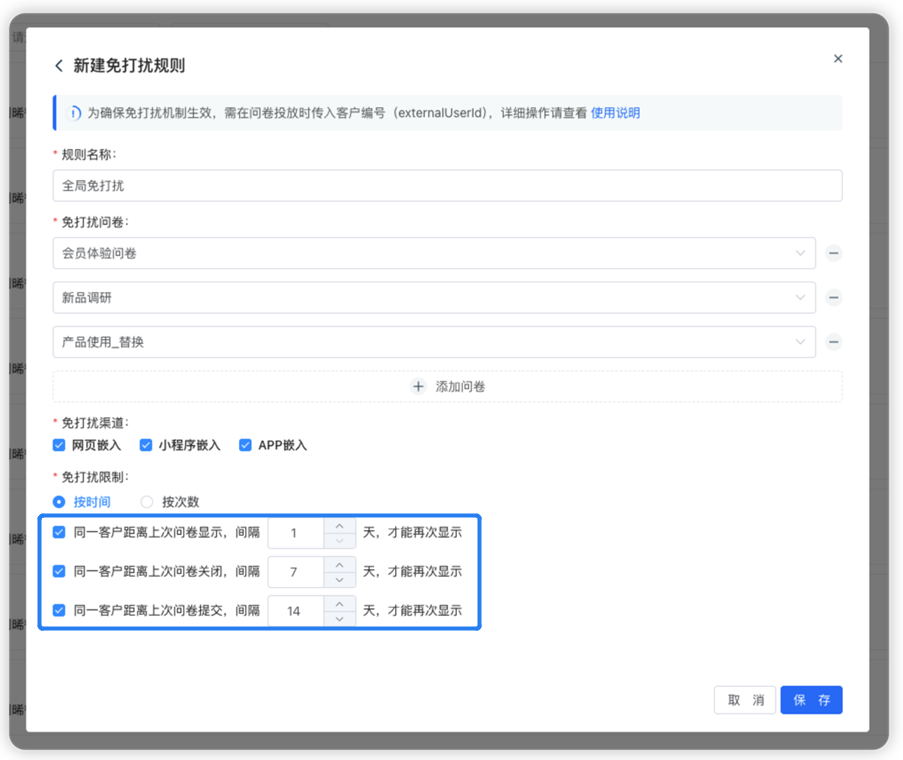Decrease the 问卷关闭 interval with down arrow

pos(340,580)
